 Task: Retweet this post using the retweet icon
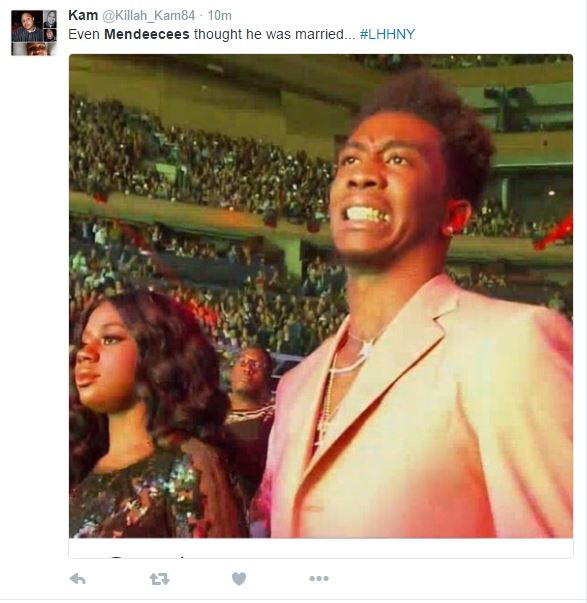[x=159, y=578]
